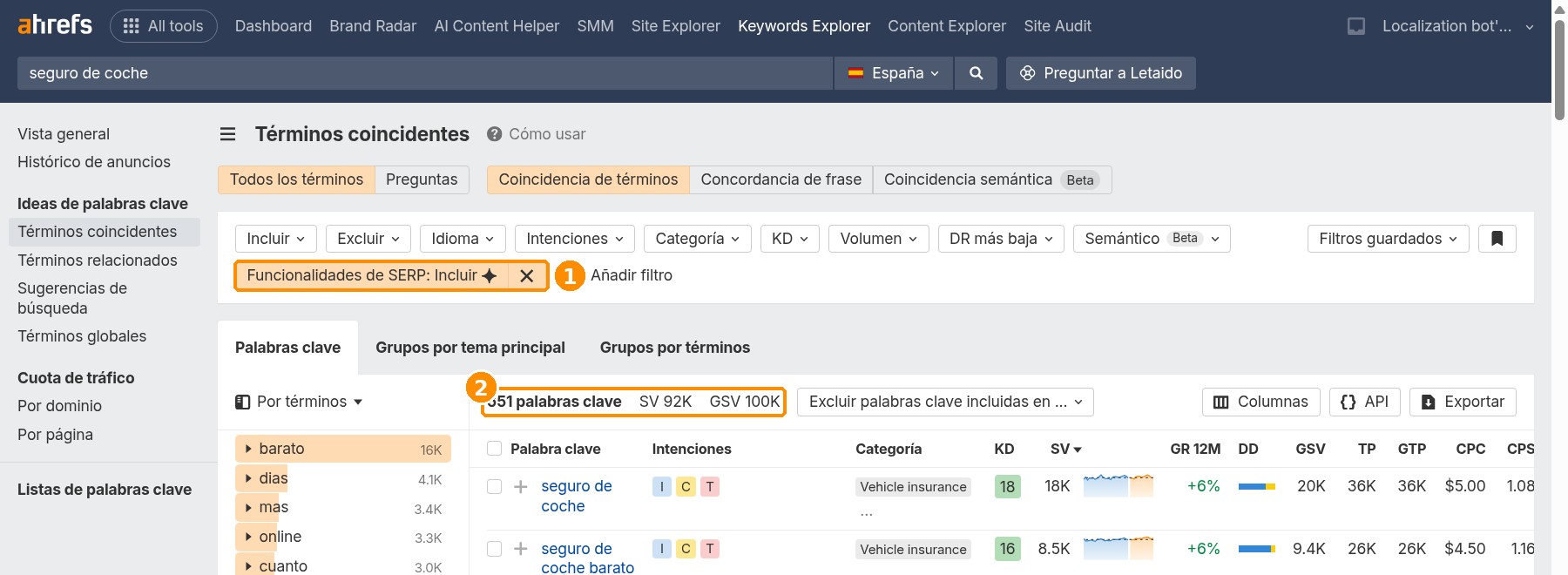
Task: Click the ahrefs logo
Action: [55, 24]
